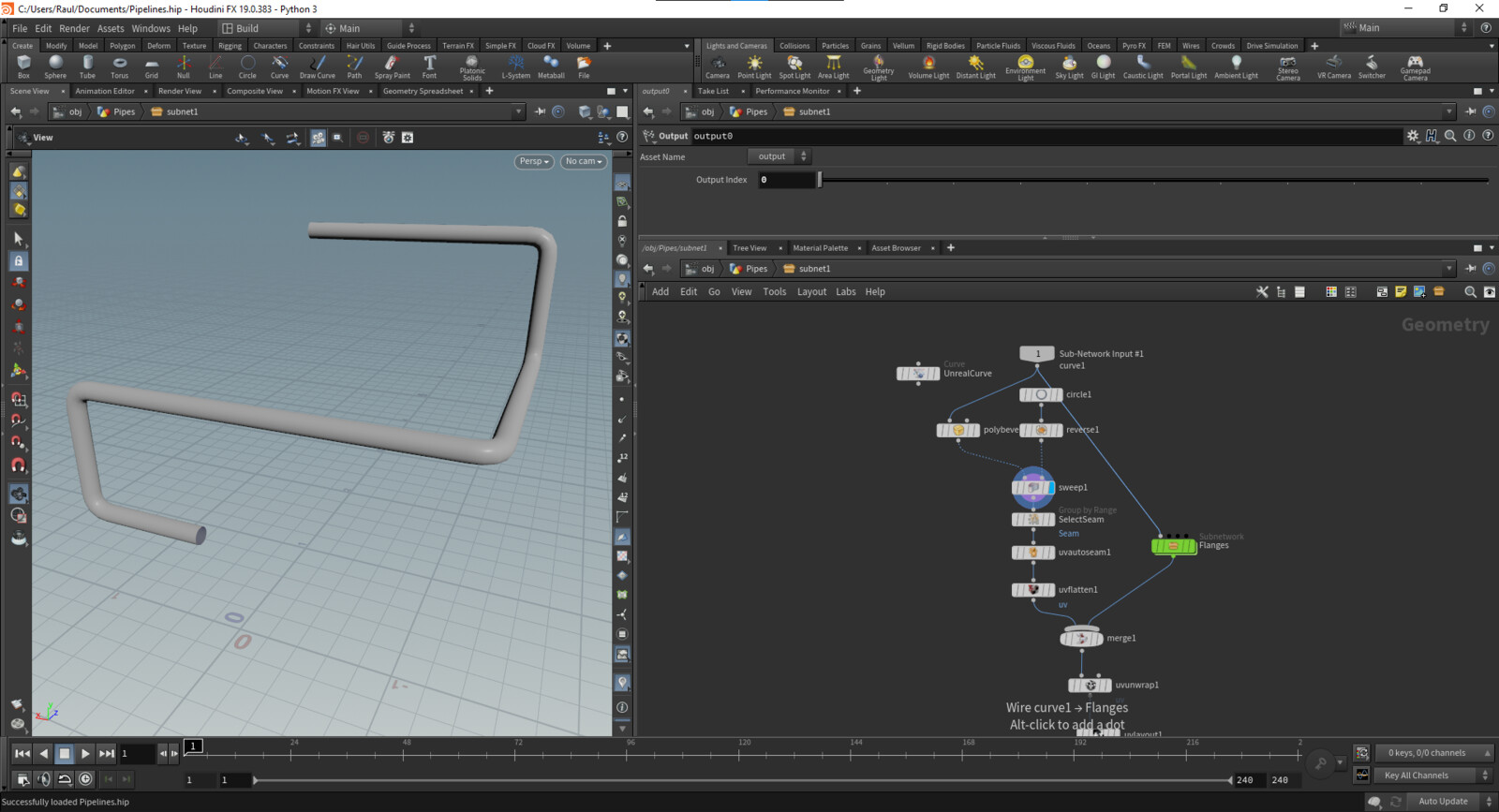The width and height of the screenshot is (1499, 812).
Task: Toggle loop playback mode
Action: click(x=65, y=779)
